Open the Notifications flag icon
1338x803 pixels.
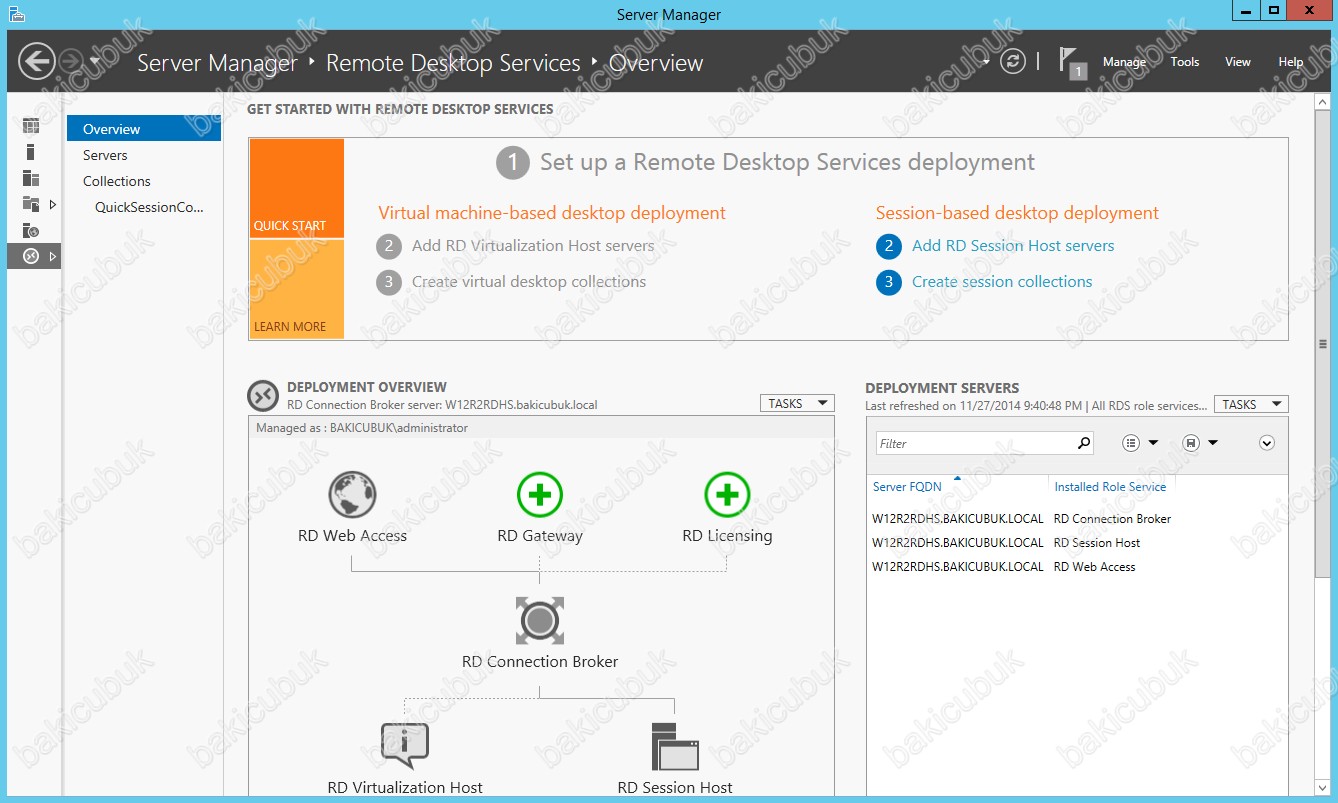(x=1072, y=62)
